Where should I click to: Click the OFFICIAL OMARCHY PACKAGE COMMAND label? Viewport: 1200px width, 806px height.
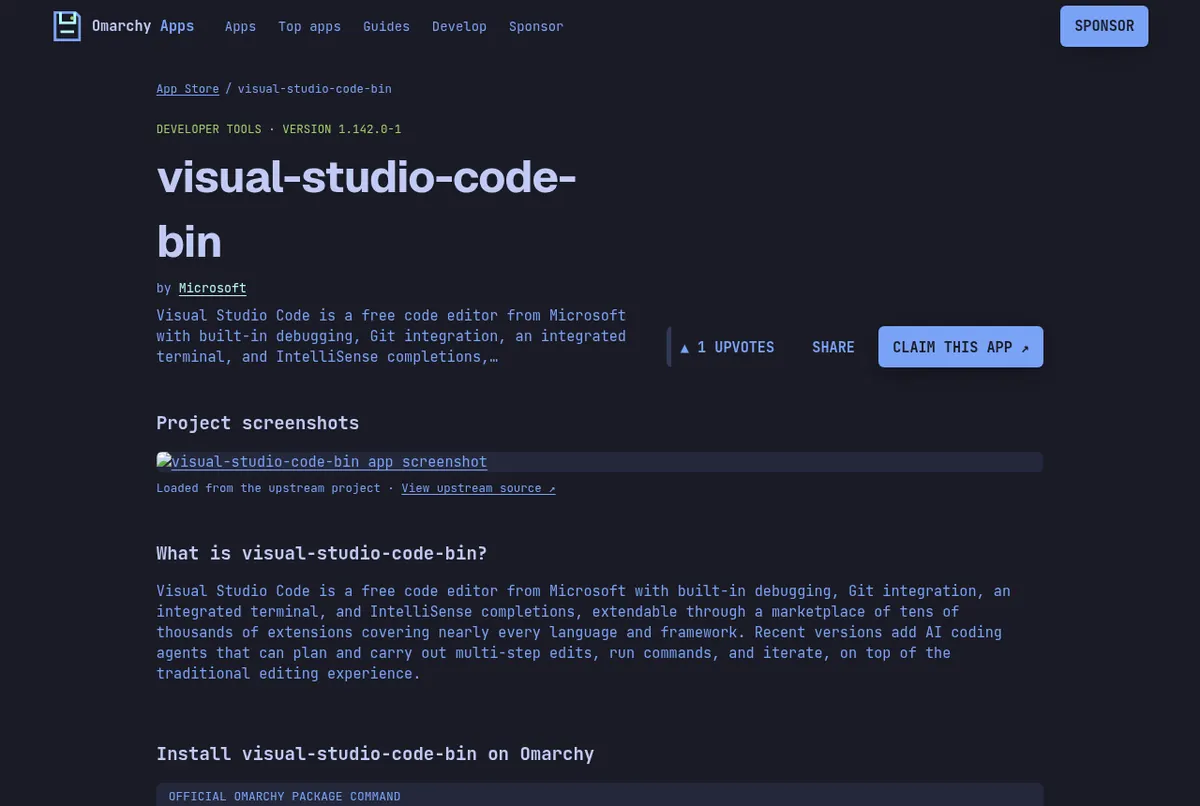click(x=285, y=797)
